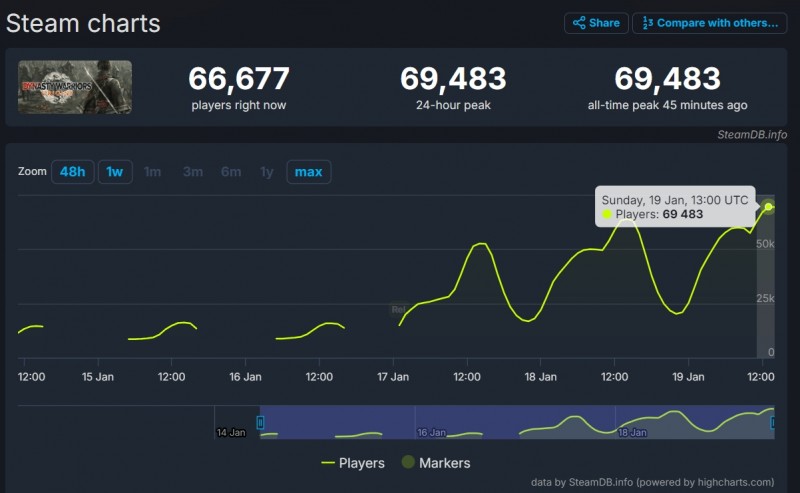Click the Share icon button
The width and height of the screenshot is (800, 493).
click(x=596, y=23)
